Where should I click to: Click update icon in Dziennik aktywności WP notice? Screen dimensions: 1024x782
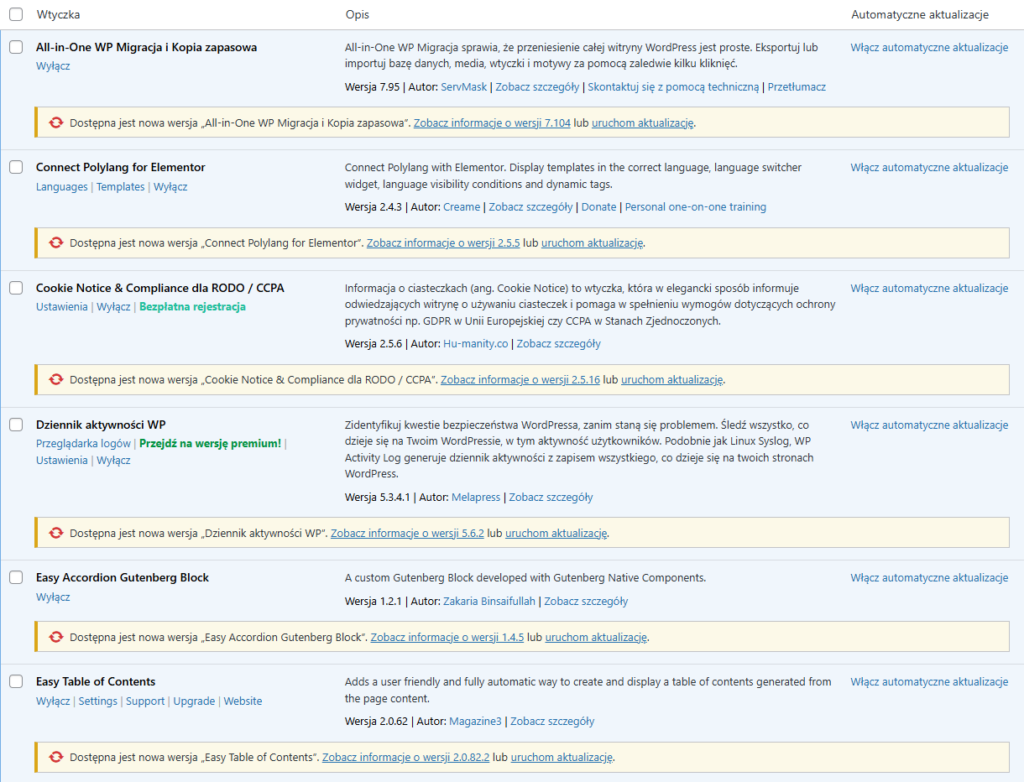[x=56, y=532]
